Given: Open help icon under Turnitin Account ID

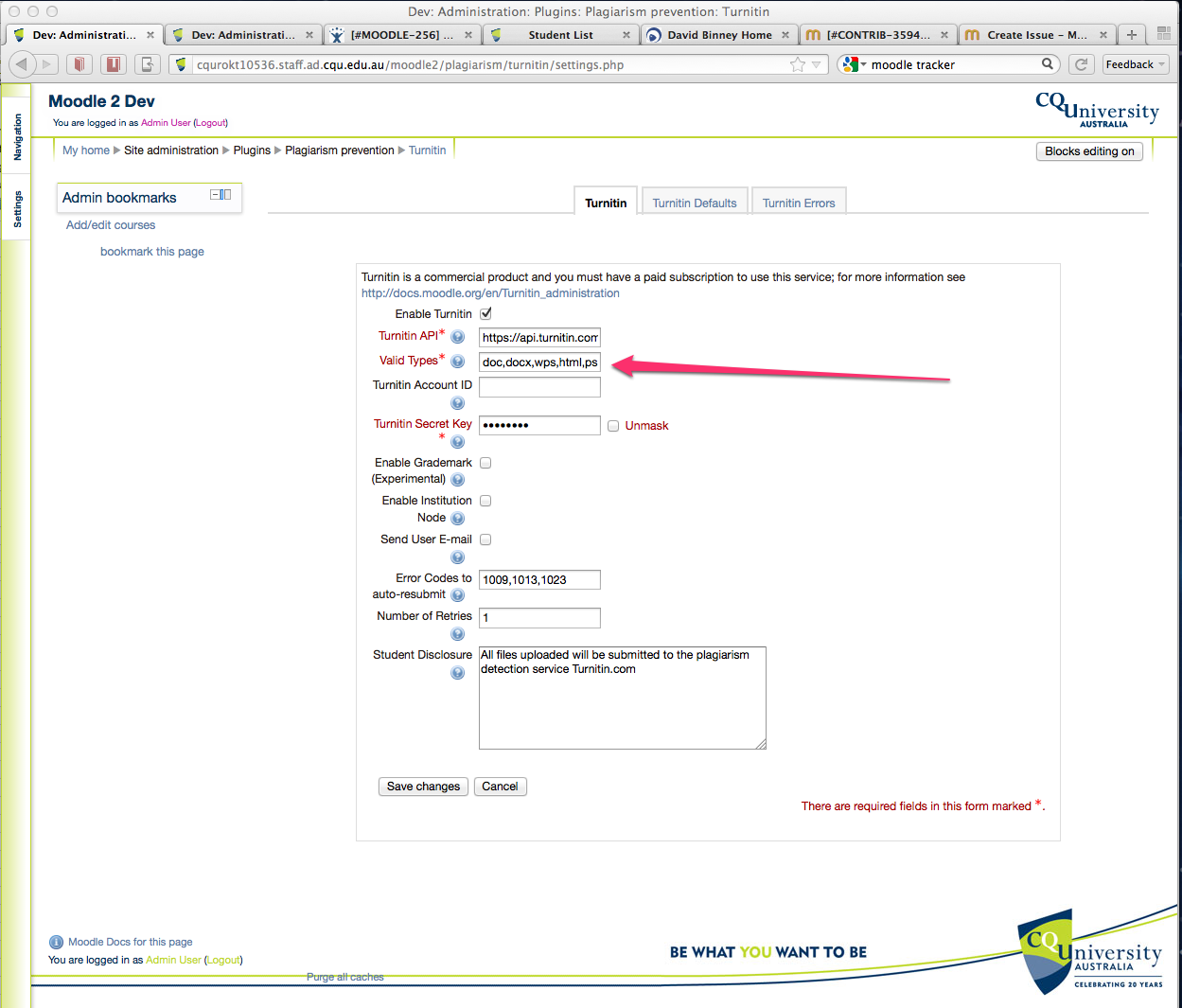Looking at the screenshot, I should click(x=458, y=403).
